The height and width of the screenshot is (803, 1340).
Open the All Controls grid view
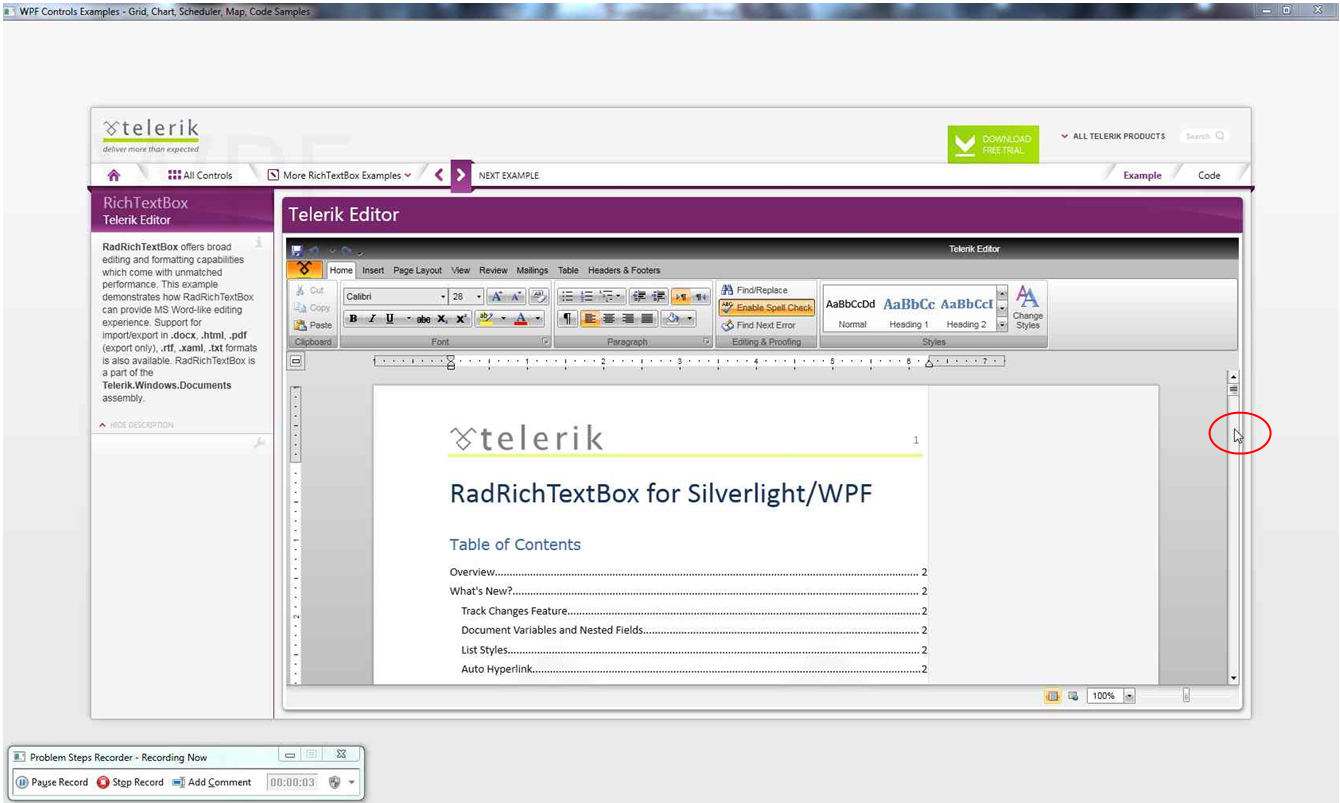coord(200,175)
